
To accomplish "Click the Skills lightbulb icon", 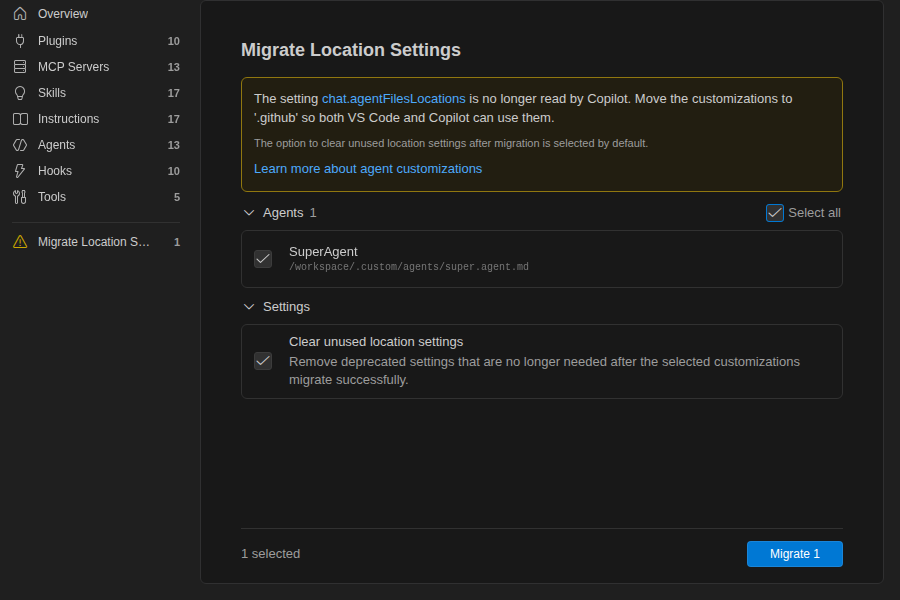I will click(x=20, y=93).
